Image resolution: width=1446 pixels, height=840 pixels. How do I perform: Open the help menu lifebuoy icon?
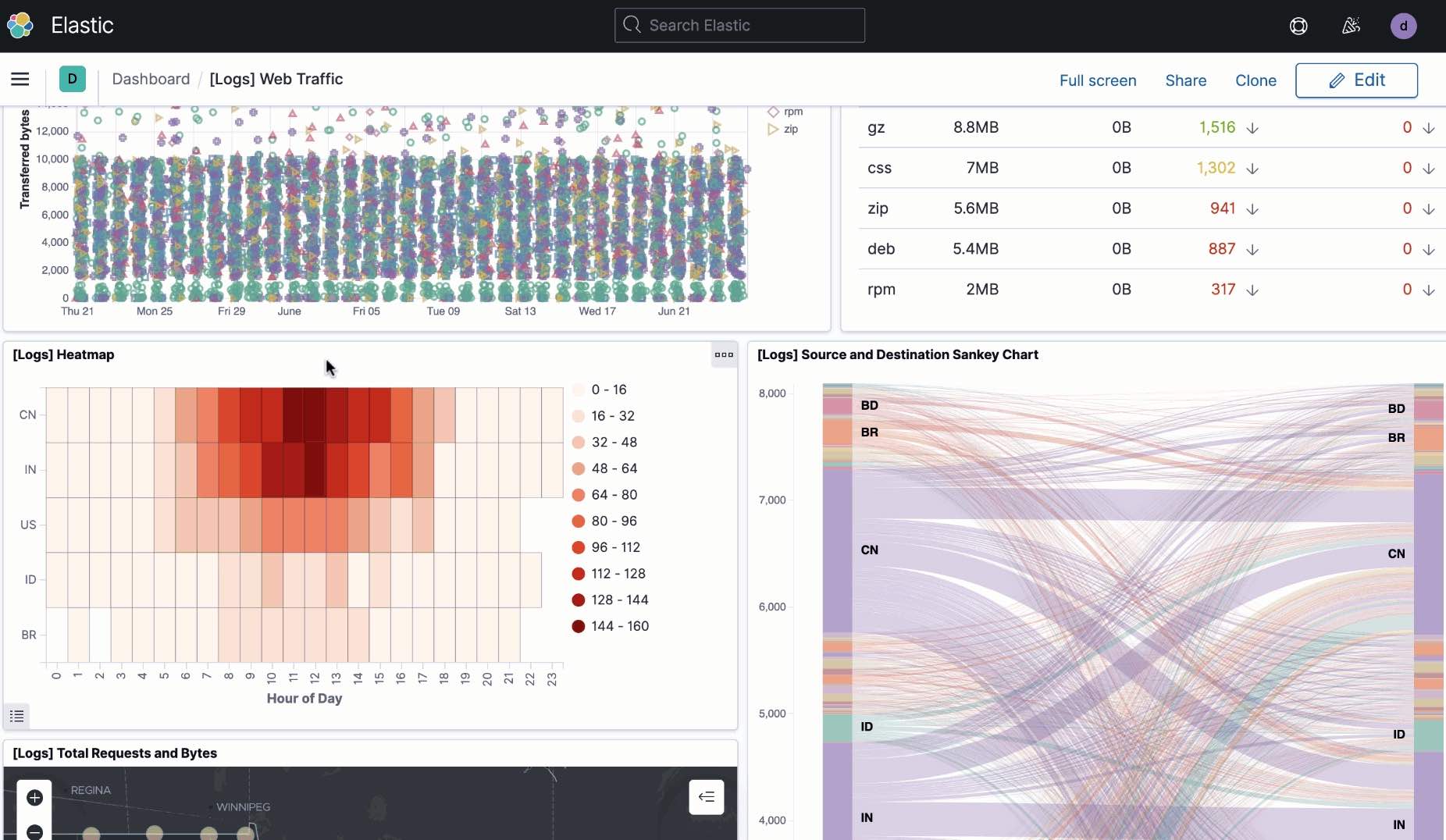[1298, 26]
